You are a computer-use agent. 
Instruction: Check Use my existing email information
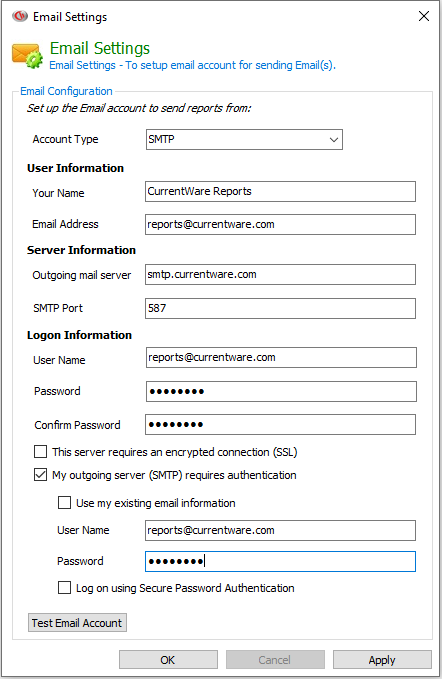[x=65, y=502]
